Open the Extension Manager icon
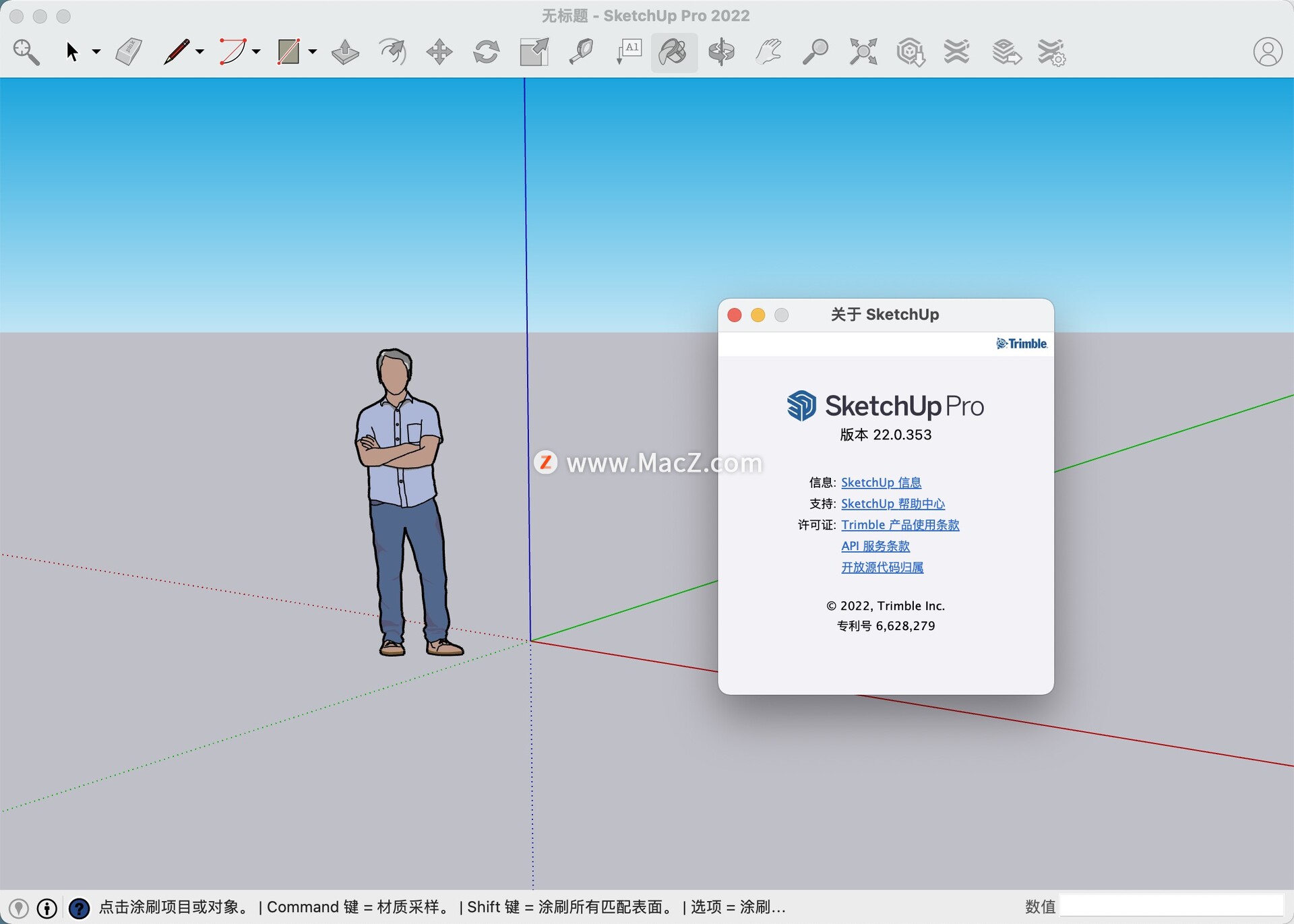This screenshot has height=924, width=1294. (1051, 52)
